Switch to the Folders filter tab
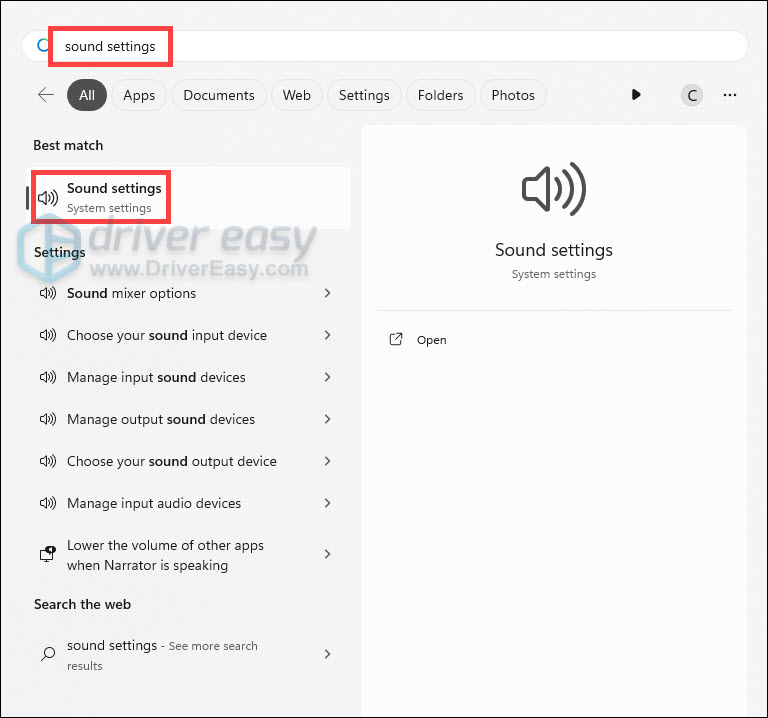The width and height of the screenshot is (768, 718). tap(440, 95)
